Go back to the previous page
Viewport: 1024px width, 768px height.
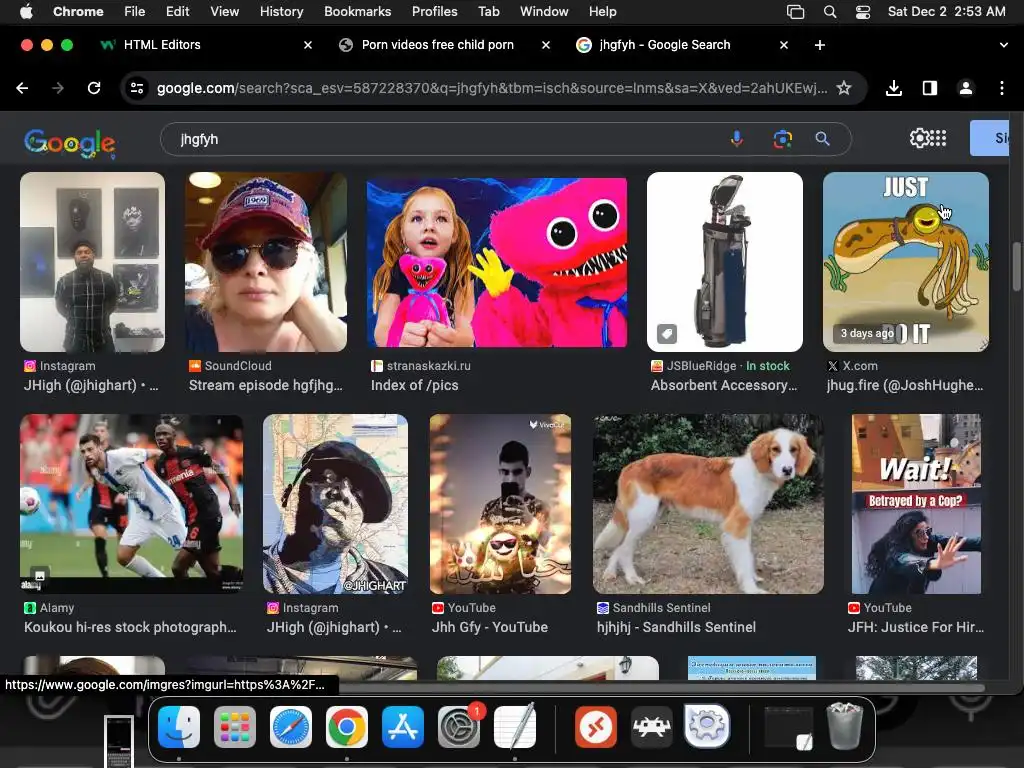pos(22,88)
